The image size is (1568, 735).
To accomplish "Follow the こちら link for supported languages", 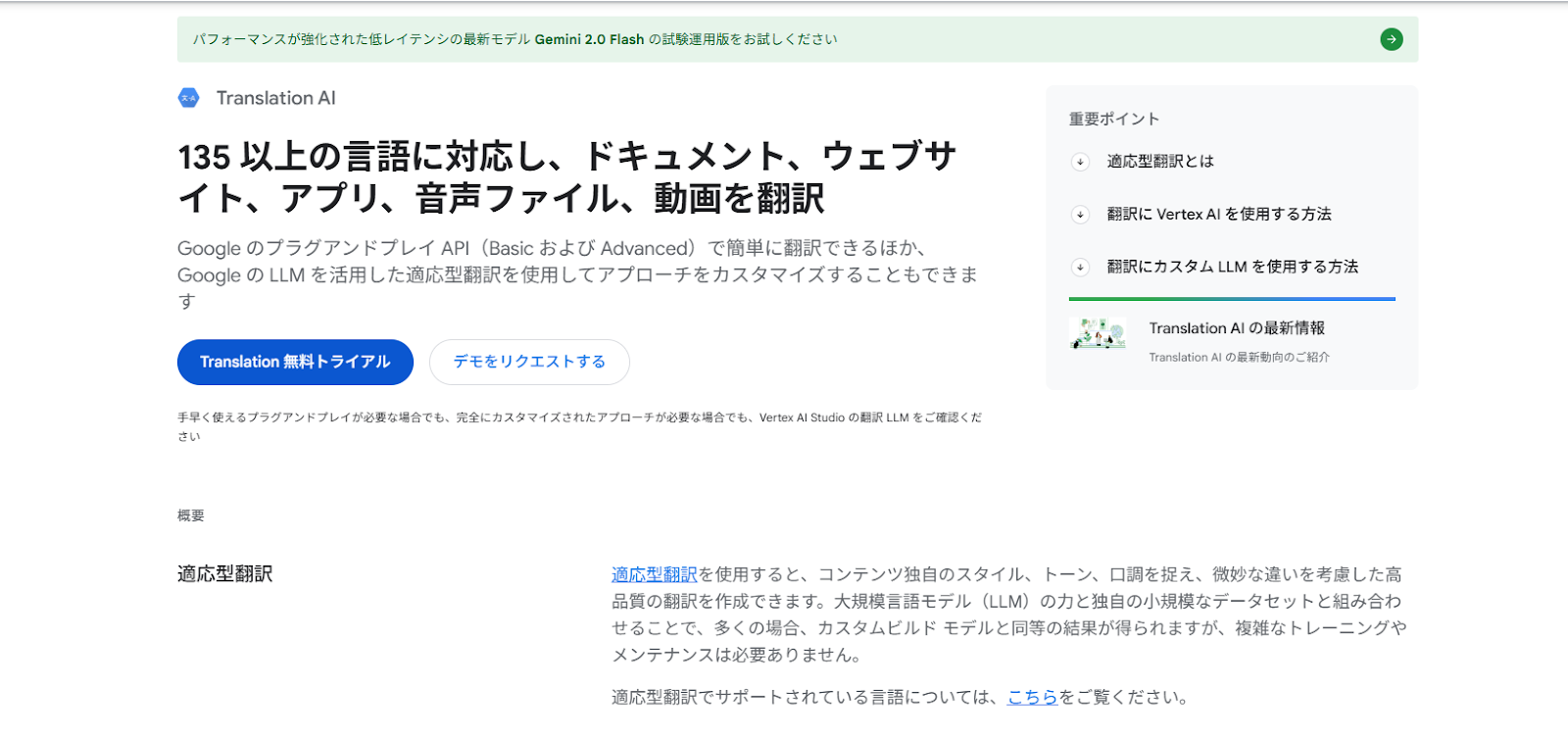I will tap(1033, 697).
